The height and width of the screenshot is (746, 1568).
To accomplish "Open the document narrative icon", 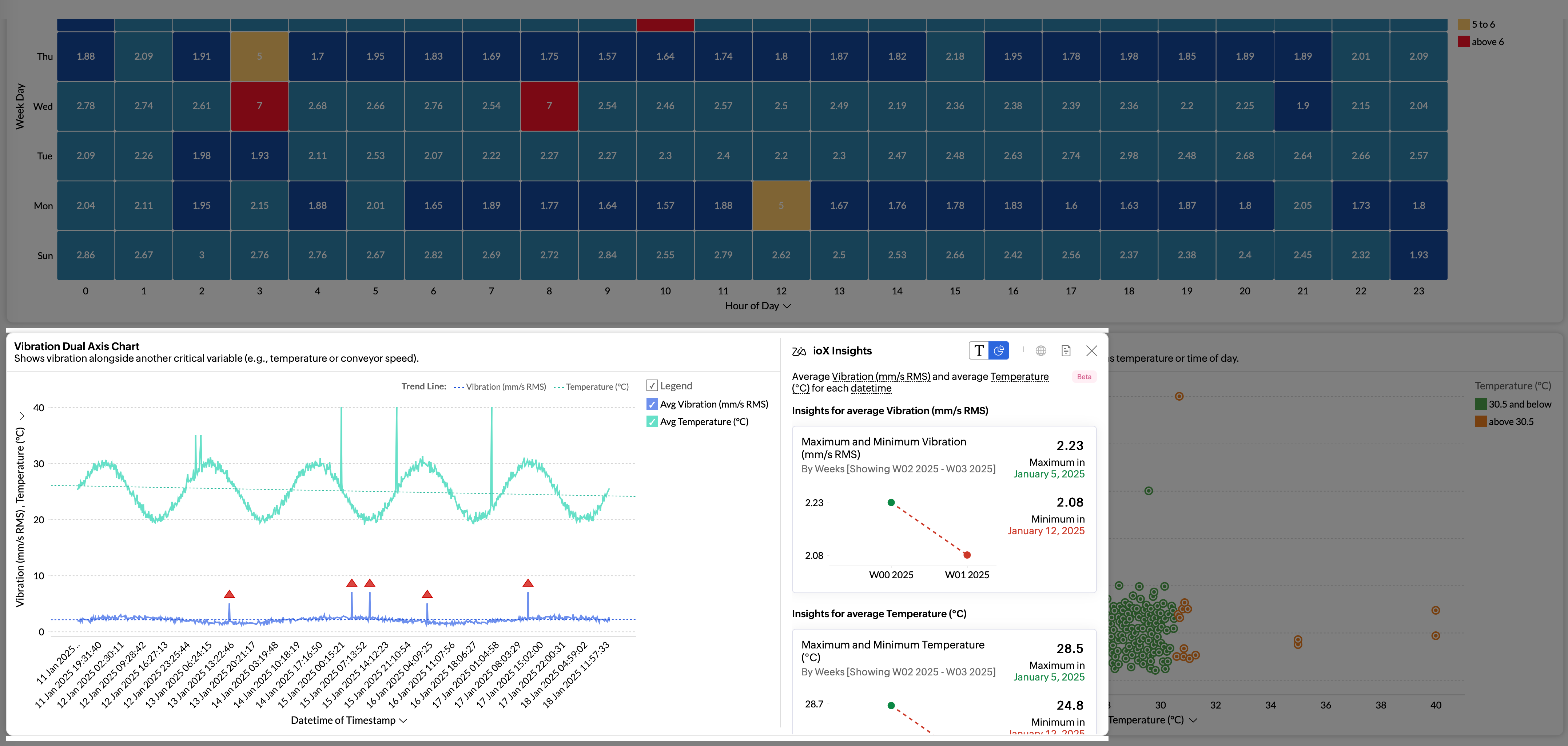I will click(1066, 351).
